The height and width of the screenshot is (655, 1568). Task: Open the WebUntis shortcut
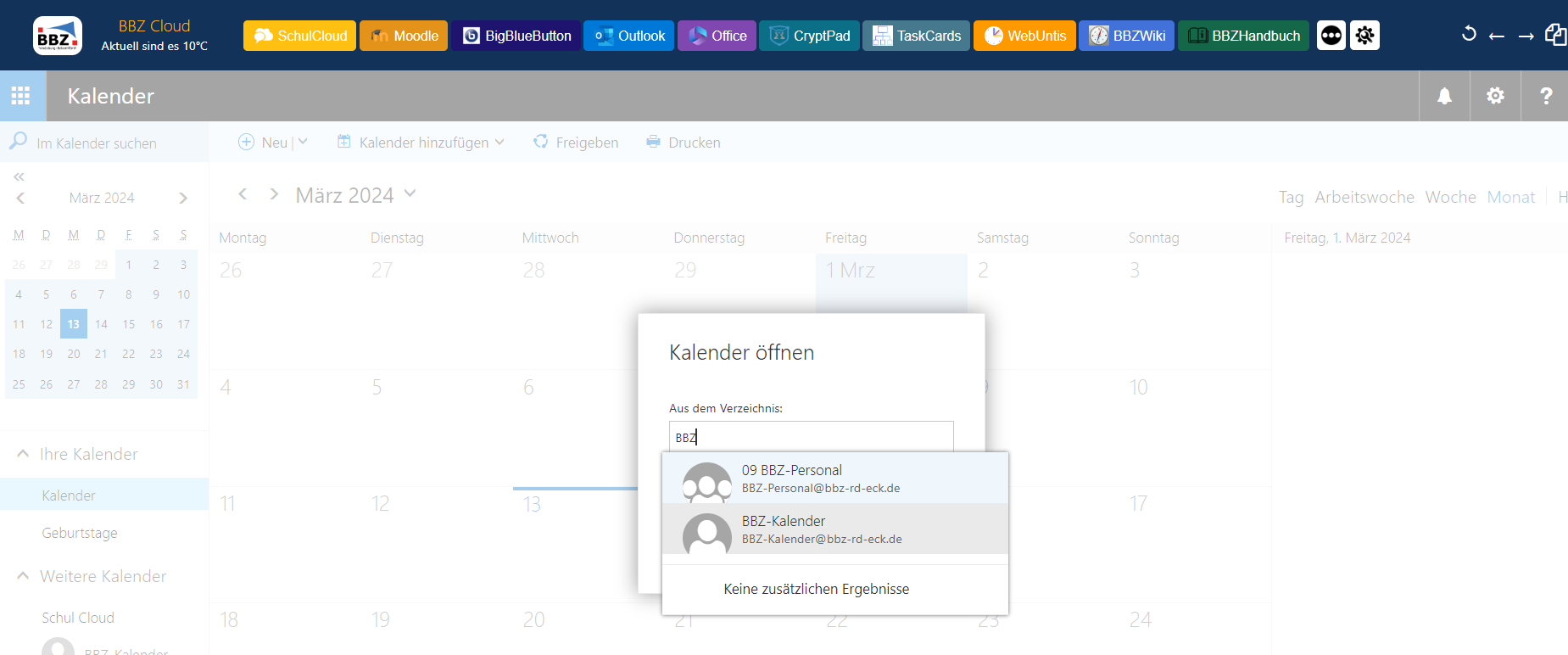coord(1024,36)
